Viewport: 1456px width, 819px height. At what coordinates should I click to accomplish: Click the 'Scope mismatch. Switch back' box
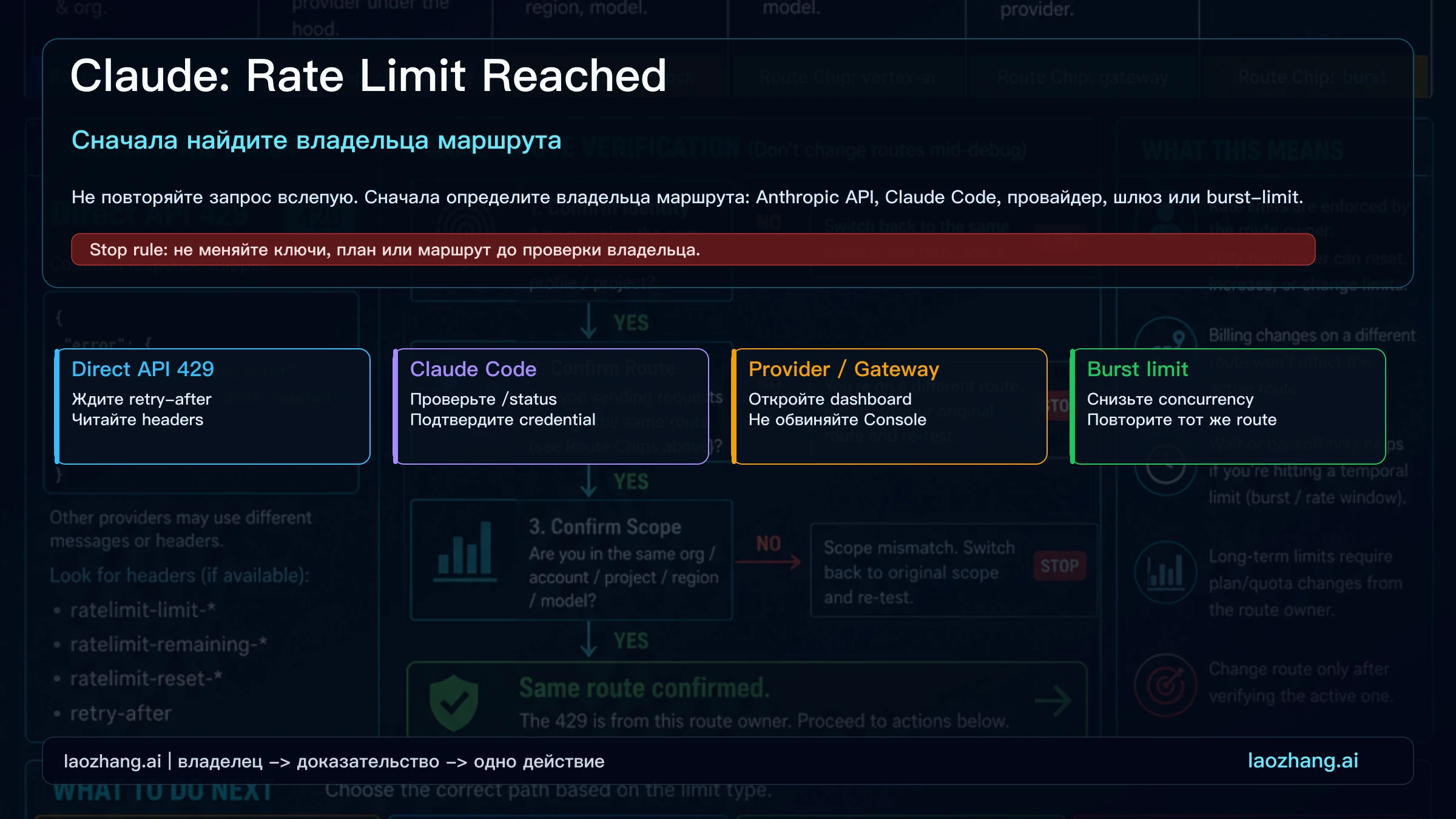pos(954,570)
